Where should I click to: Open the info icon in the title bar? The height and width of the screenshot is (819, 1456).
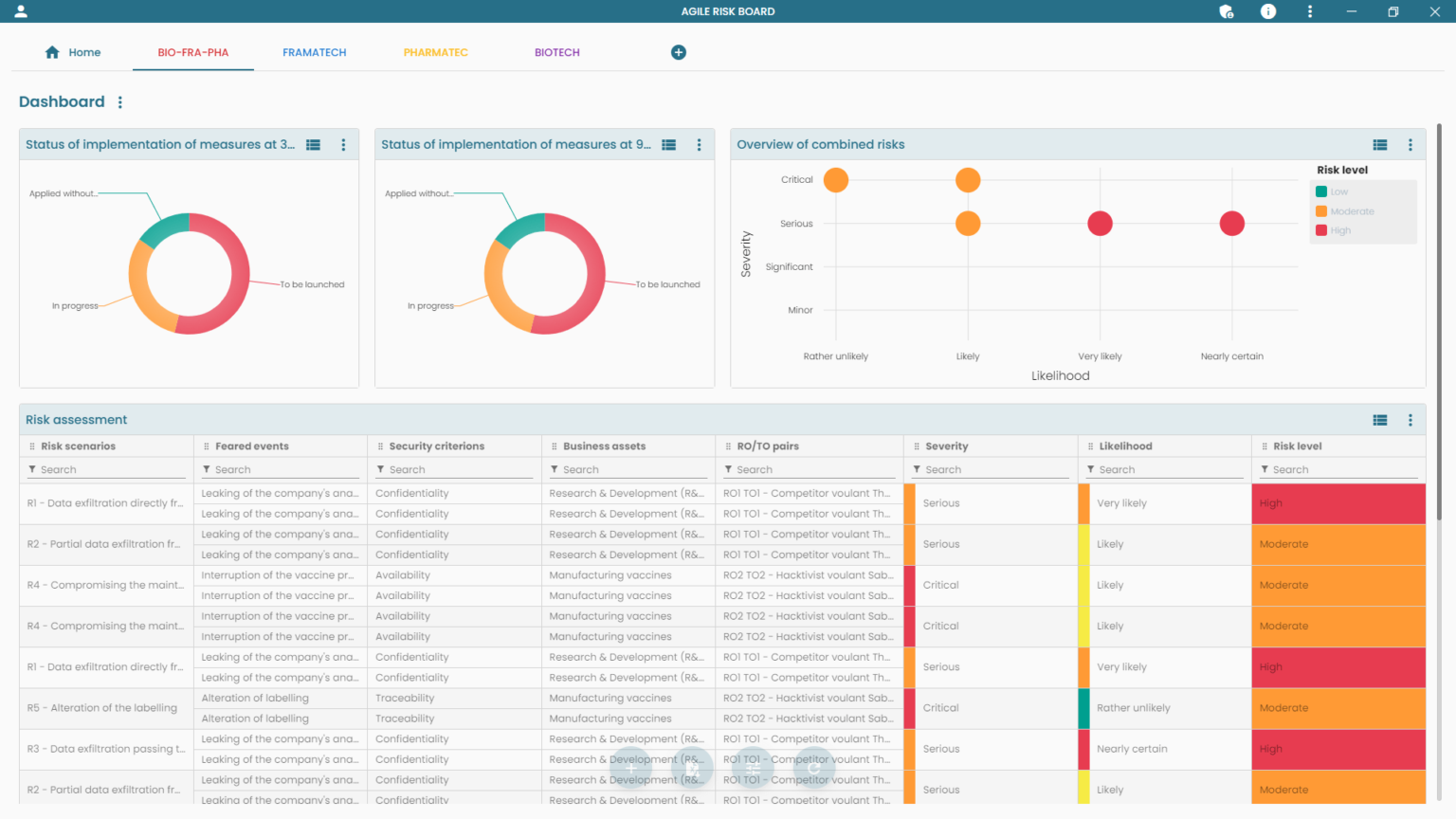point(1268,11)
